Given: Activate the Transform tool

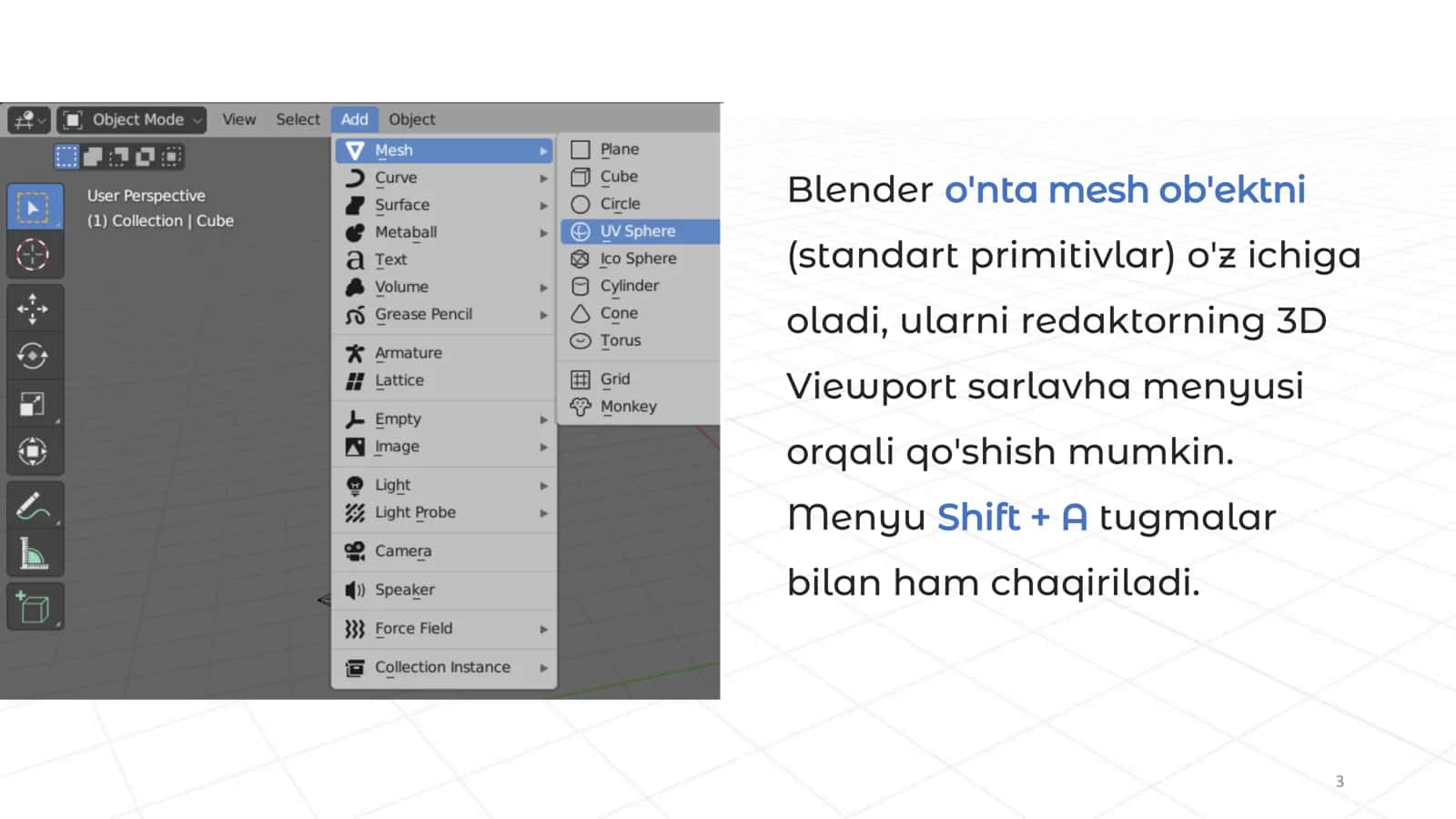Looking at the screenshot, I should pos(35,451).
